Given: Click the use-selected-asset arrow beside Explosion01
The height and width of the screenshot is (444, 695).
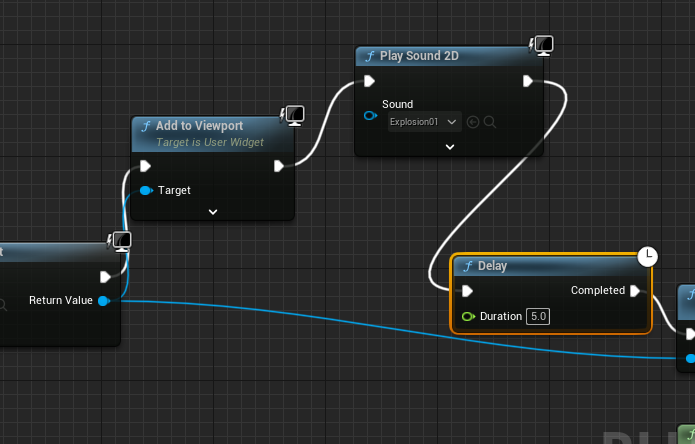Looking at the screenshot, I should click(473, 122).
